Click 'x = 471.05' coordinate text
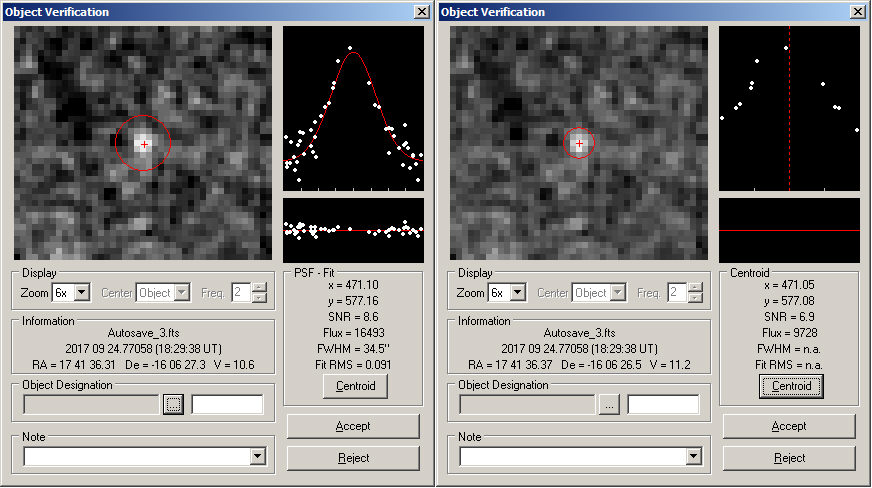Image resolution: width=872 pixels, height=488 pixels. point(789,285)
